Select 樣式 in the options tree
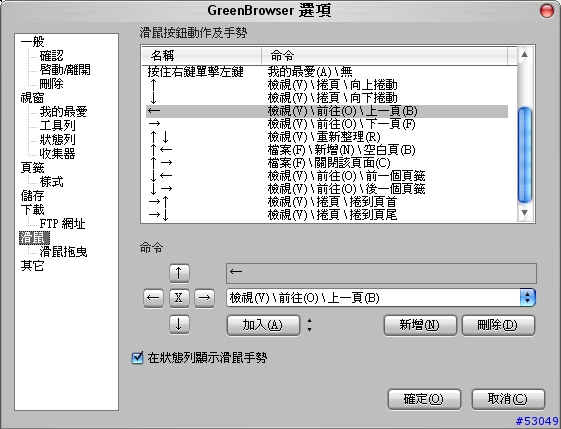The image size is (561, 429). click(52, 181)
